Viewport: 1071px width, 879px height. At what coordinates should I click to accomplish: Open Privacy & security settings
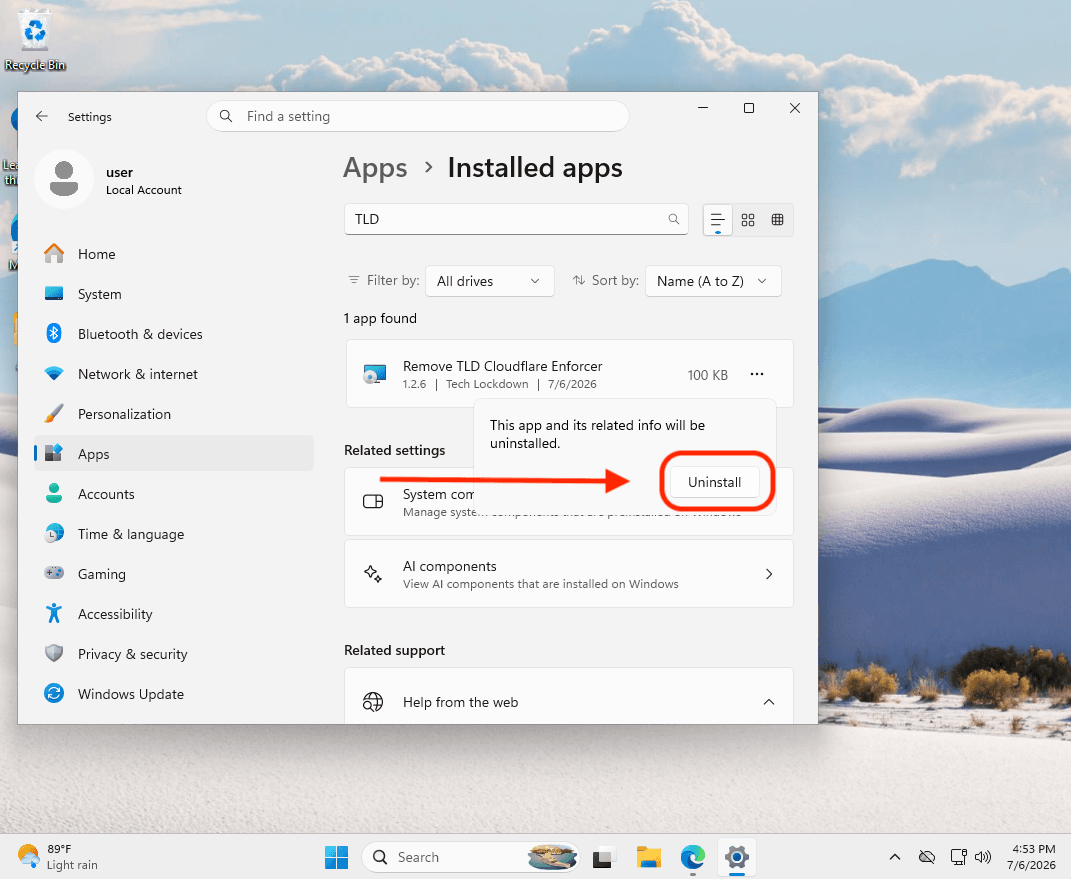click(174, 654)
